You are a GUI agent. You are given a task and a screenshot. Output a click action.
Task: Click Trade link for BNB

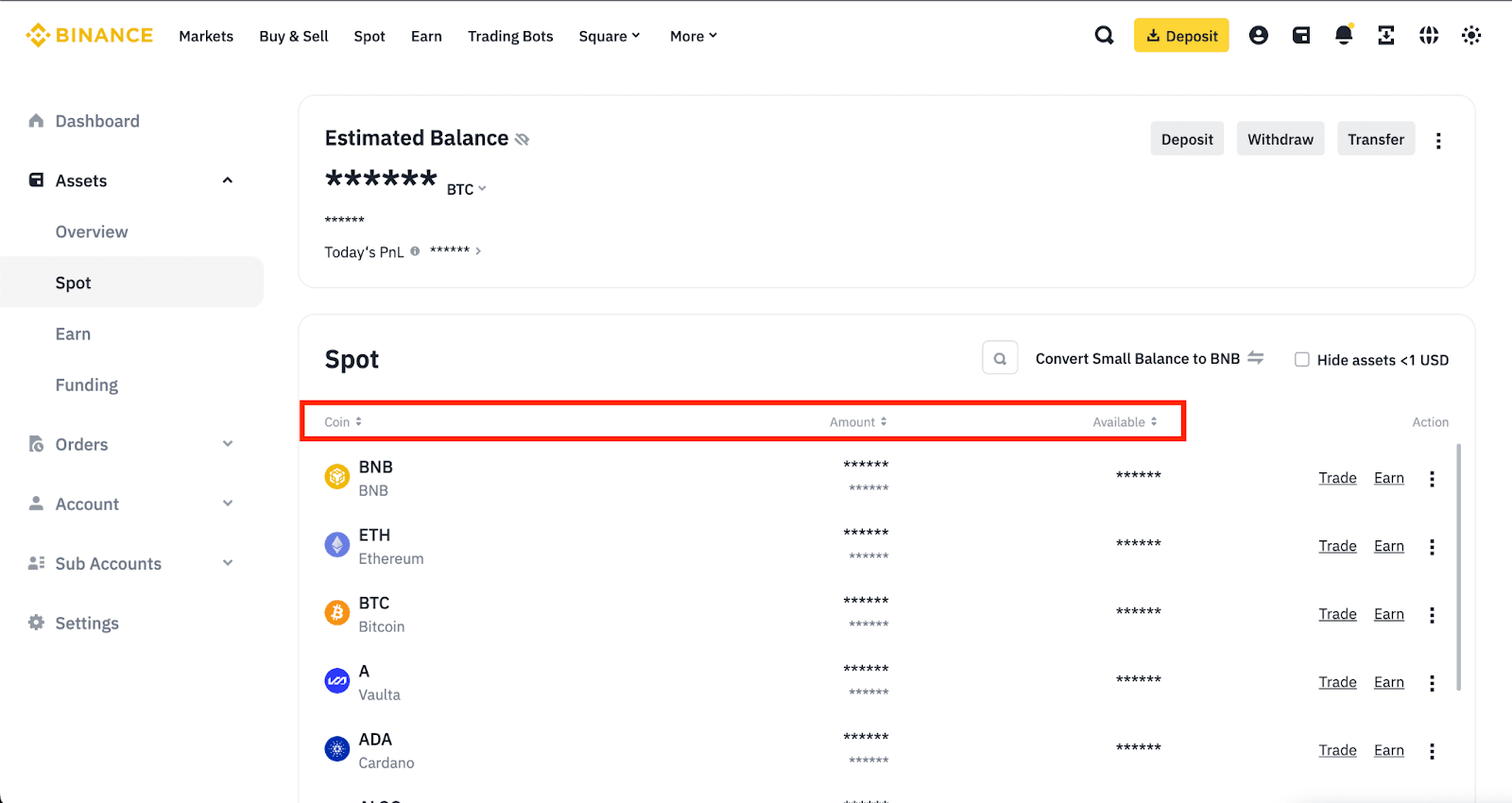point(1337,478)
